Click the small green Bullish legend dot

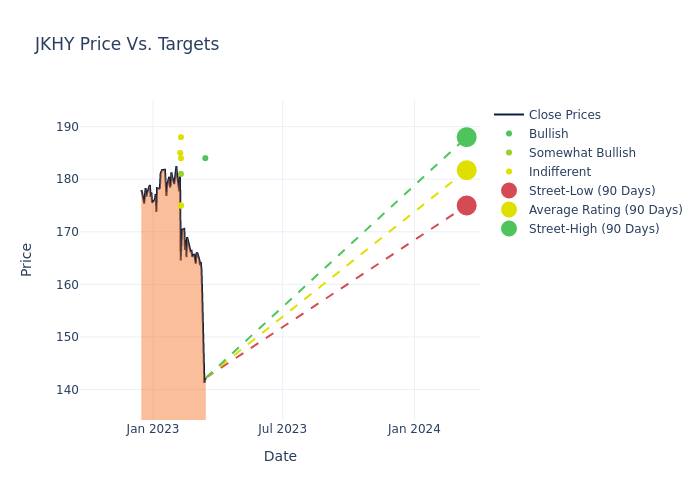[x=509, y=134]
